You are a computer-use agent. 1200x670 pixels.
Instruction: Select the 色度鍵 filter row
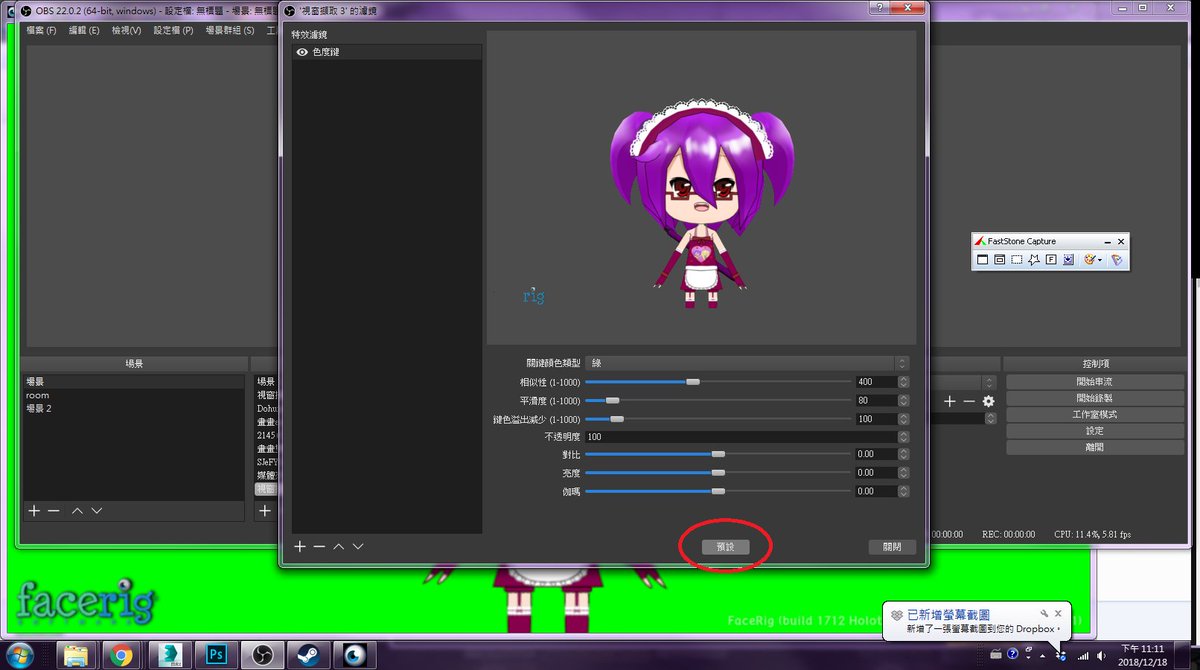pos(387,52)
